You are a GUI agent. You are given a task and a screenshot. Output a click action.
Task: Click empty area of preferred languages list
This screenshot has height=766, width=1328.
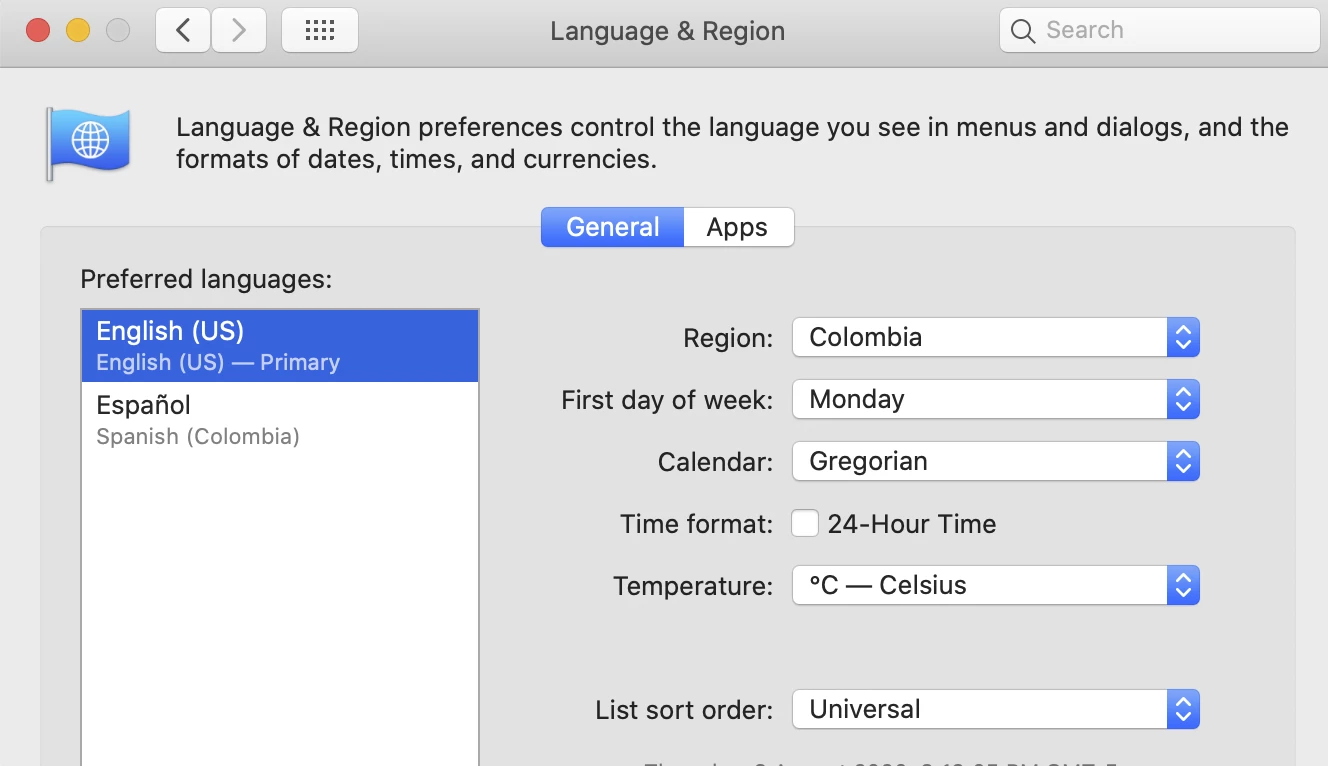[x=280, y=600]
